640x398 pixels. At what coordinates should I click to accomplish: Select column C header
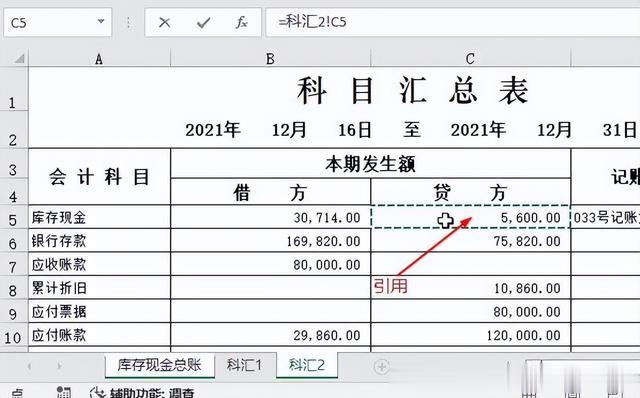coord(470,59)
